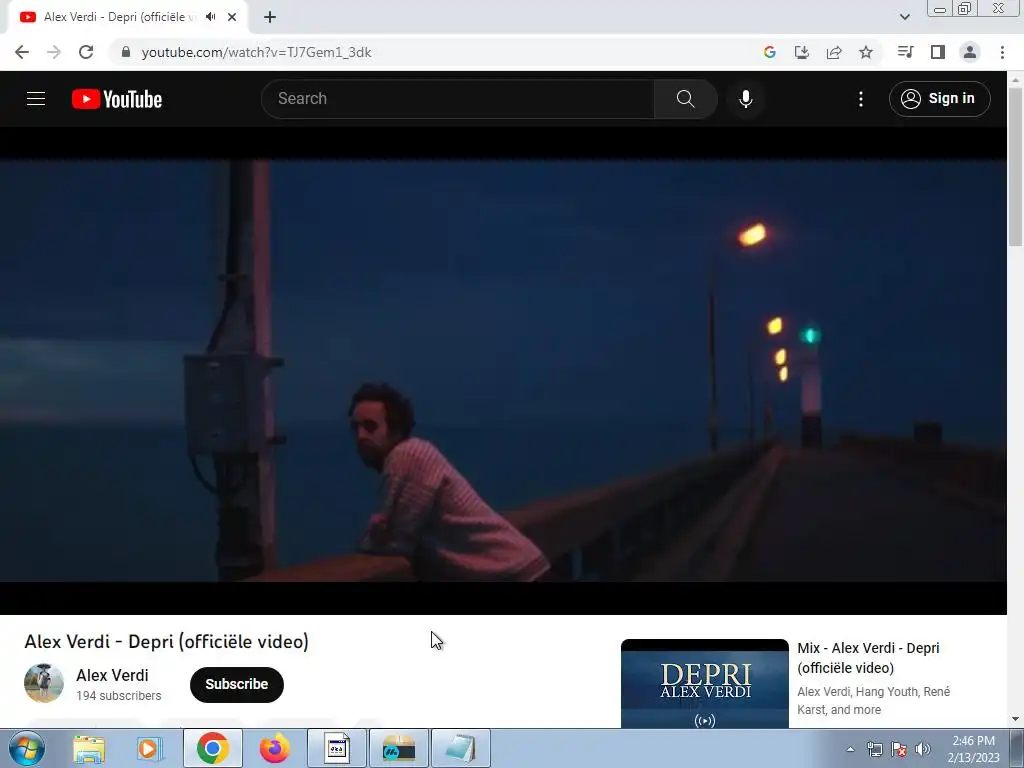Go back with browser back arrow
The height and width of the screenshot is (768, 1024).
(x=22, y=52)
